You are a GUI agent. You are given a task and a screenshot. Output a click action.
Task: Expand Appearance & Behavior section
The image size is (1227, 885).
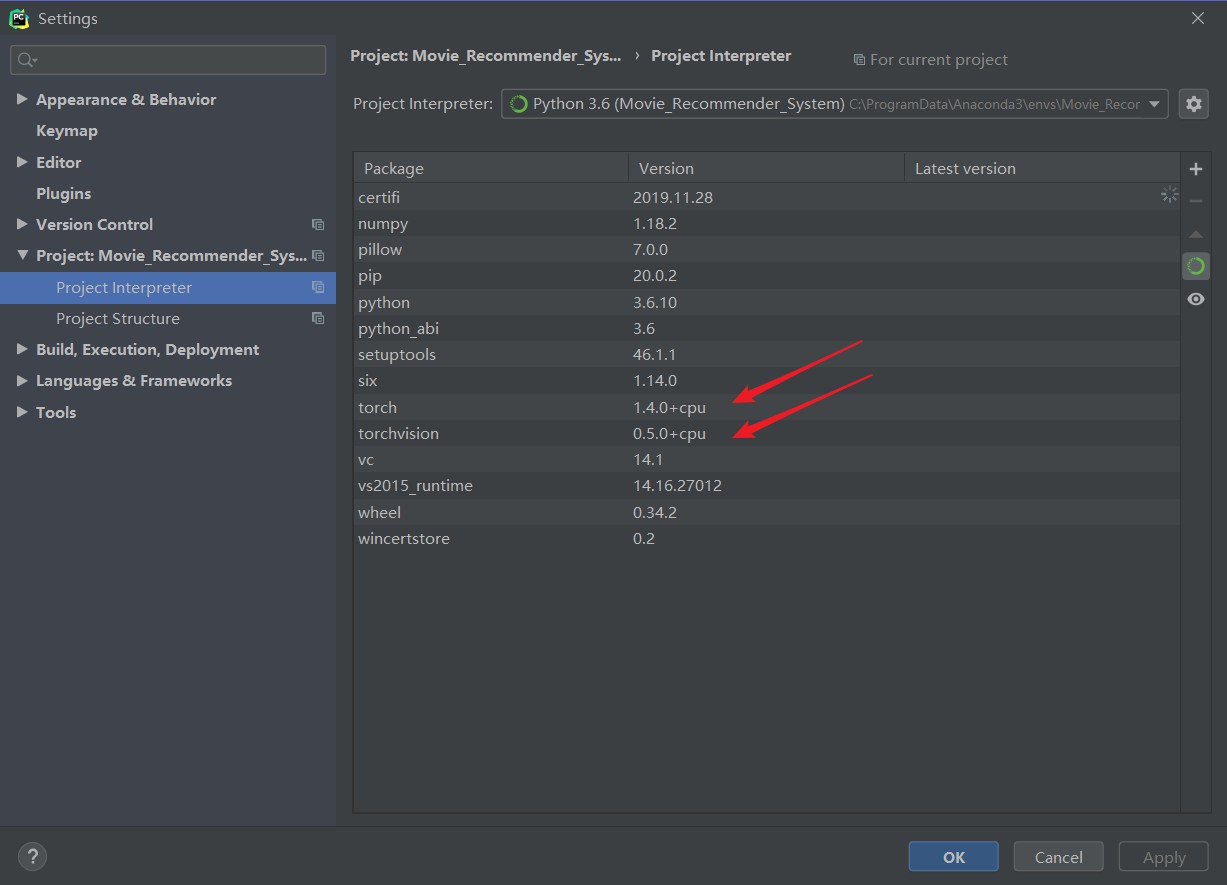(22, 99)
